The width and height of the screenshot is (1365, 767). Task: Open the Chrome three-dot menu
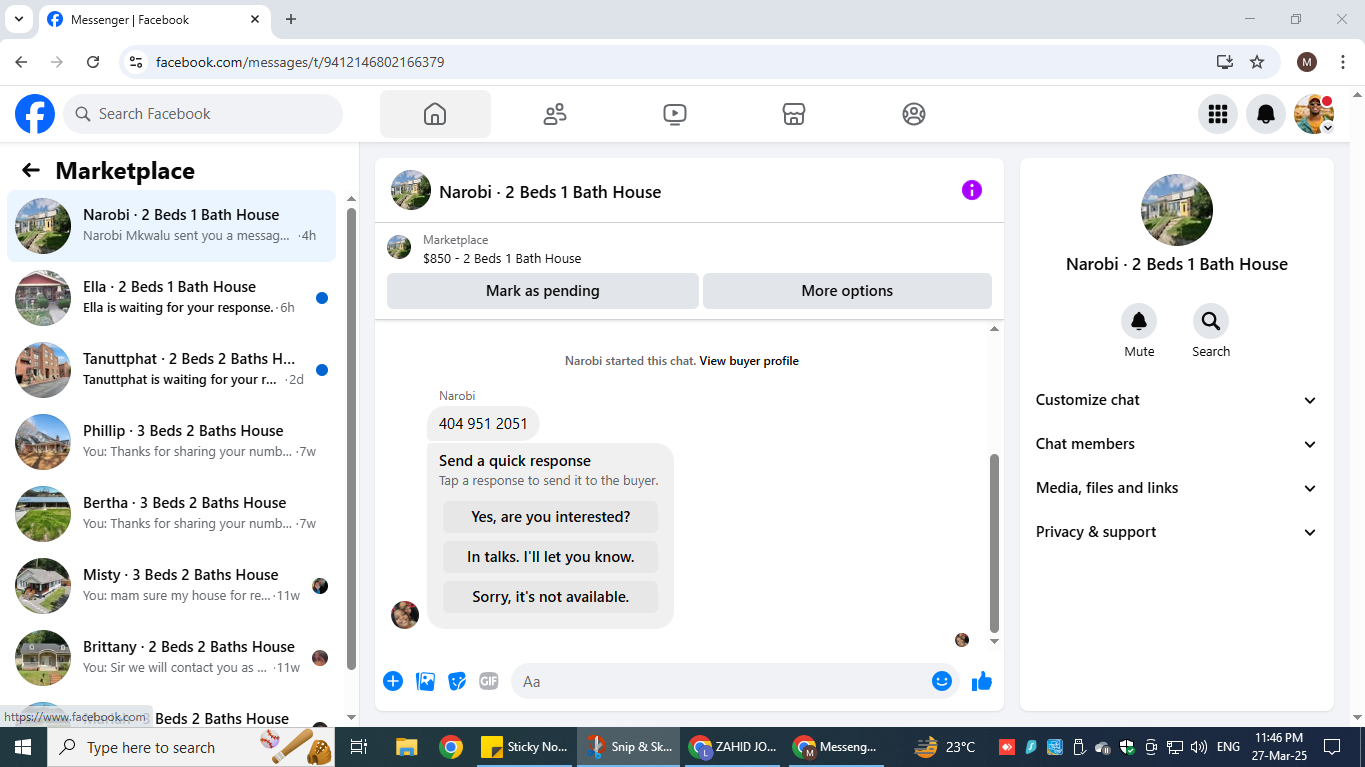tap(1343, 62)
